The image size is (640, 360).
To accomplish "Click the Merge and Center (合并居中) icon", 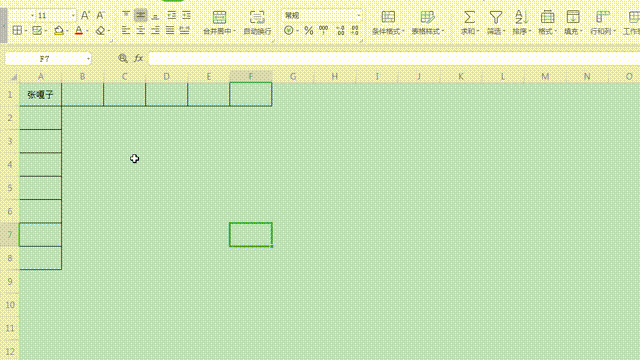I will tap(219, 17).
